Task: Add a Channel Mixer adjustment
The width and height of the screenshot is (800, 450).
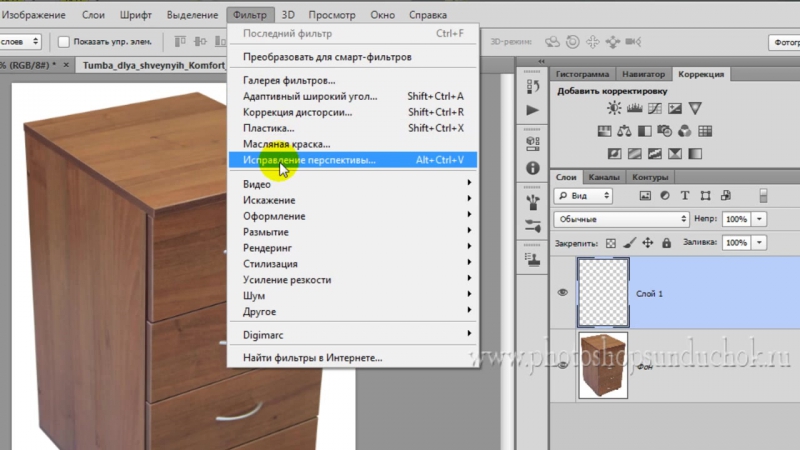Action: coord(685,131)
